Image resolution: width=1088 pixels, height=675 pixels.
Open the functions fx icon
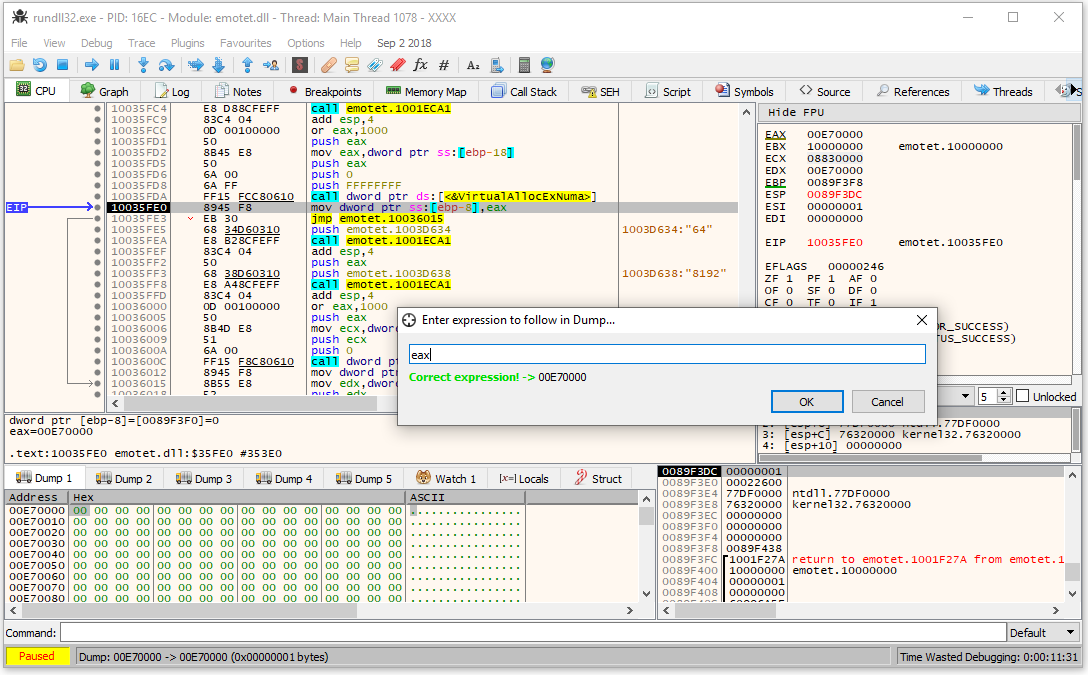[420, 65]
